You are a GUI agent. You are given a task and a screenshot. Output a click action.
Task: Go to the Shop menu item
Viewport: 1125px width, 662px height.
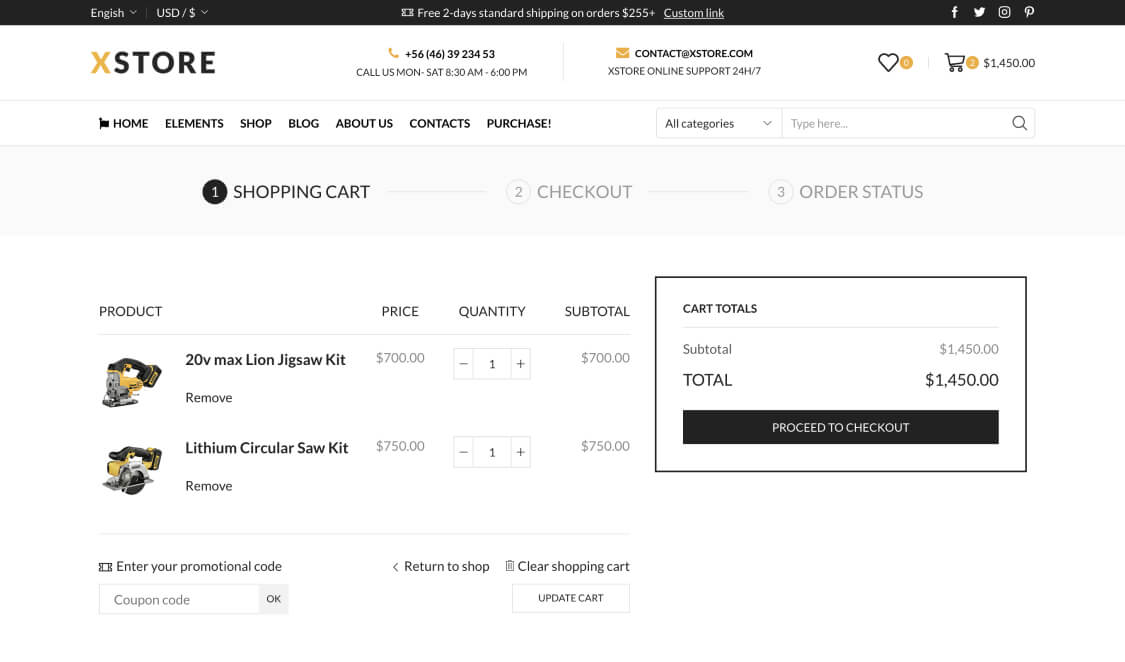click(x=255, y=123)
